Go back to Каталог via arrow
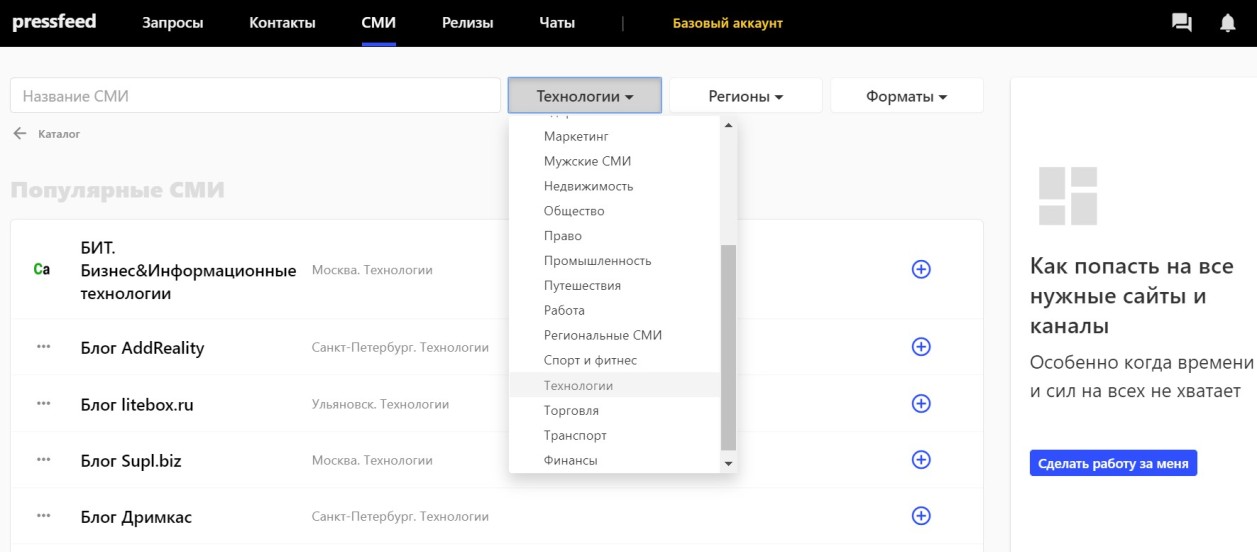The width and height of the screenshot is (1257, 552). 20,133
